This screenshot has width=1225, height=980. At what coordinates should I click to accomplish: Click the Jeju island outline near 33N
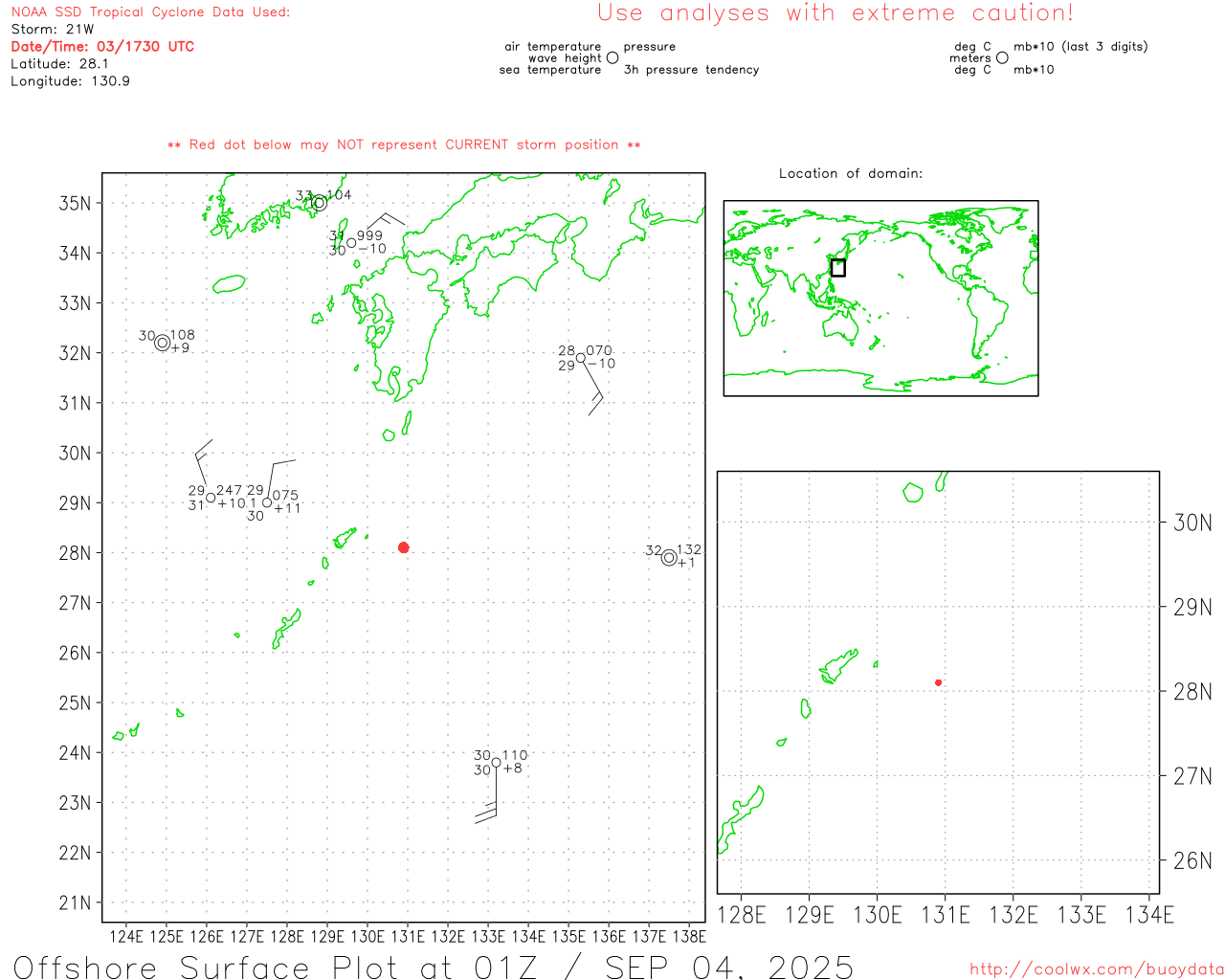point(230,284)
